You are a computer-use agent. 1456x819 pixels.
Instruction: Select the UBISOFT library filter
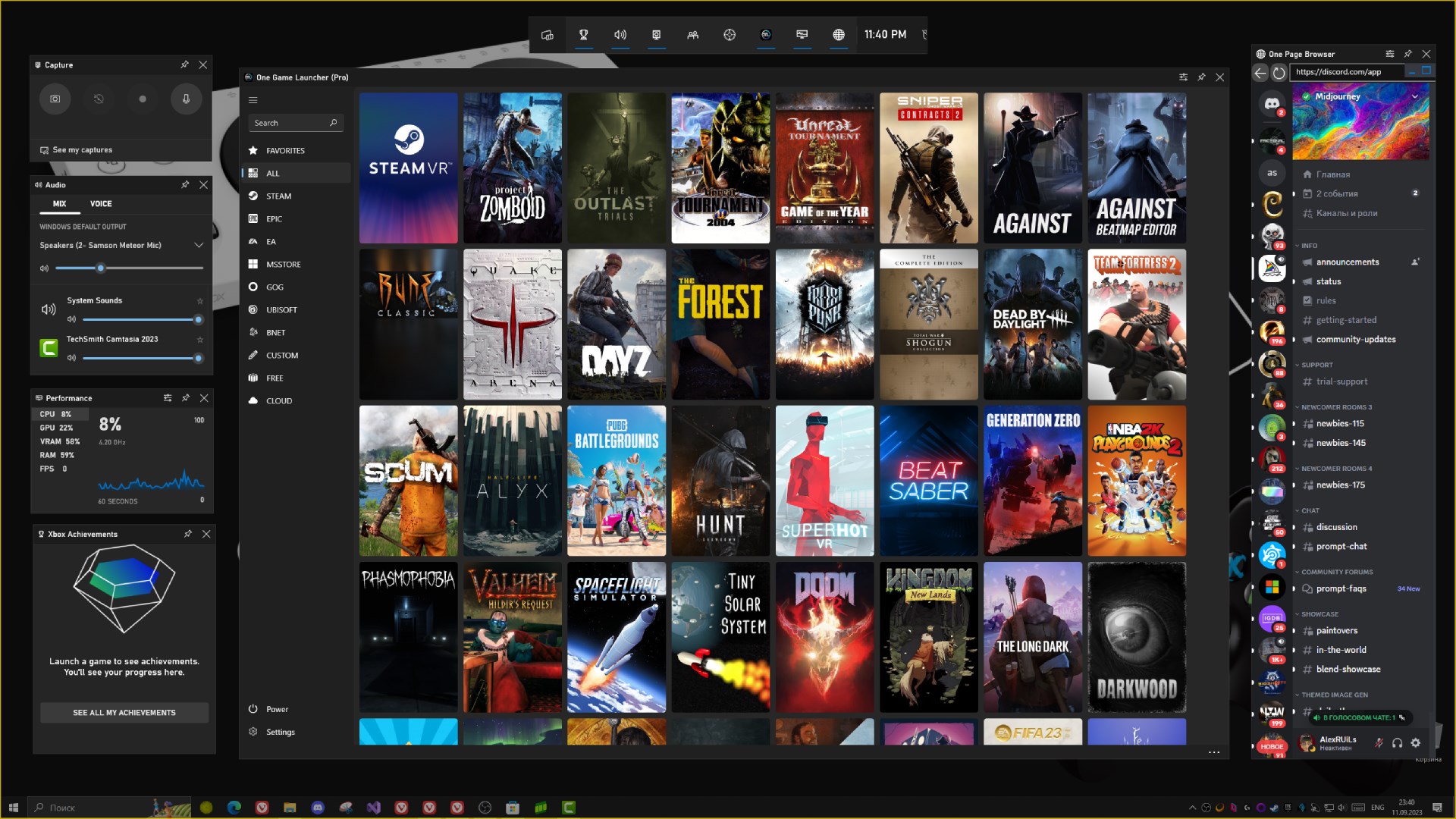(281, 310)
